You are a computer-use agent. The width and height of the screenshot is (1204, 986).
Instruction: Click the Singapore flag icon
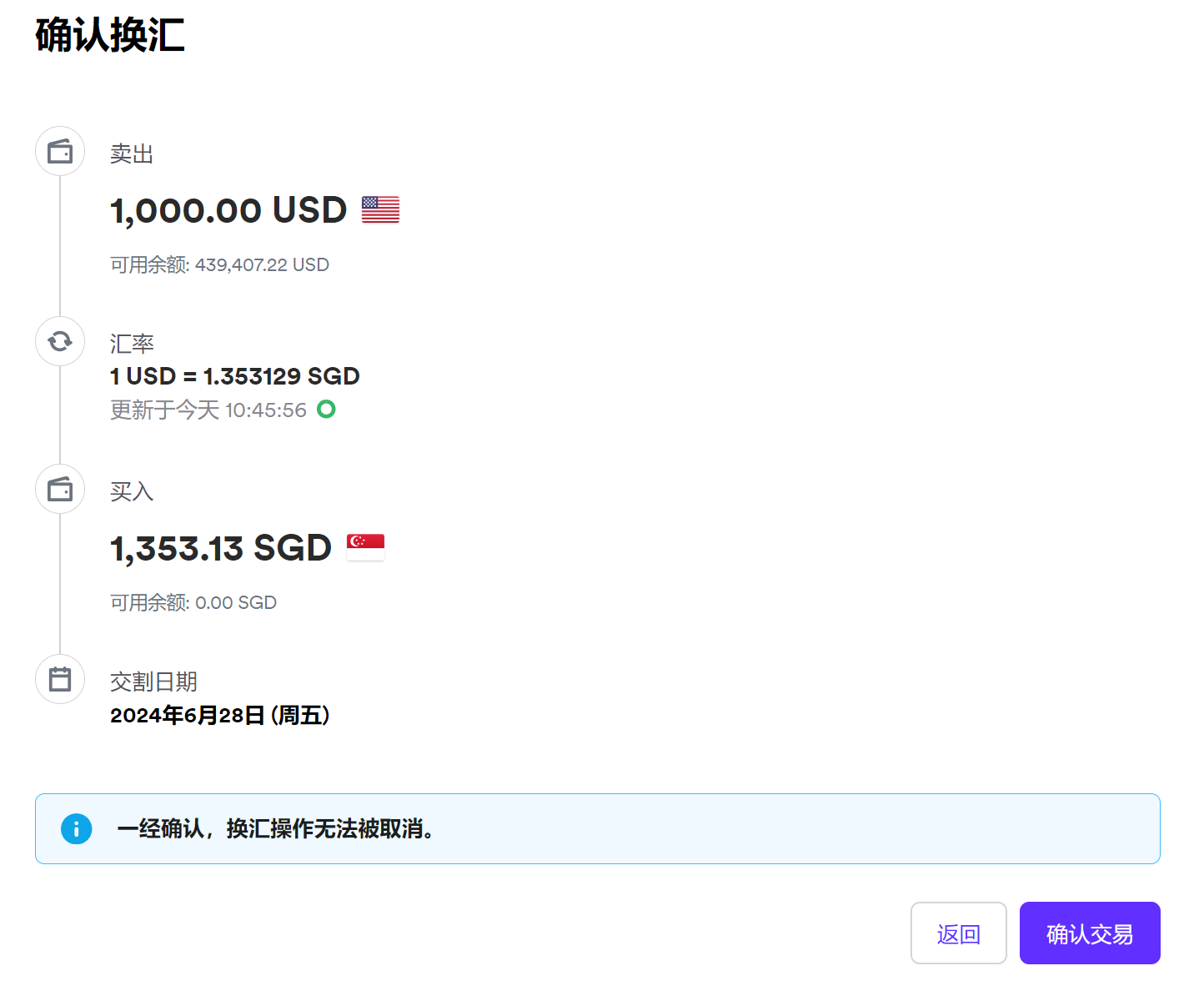[x=365, y=547]
